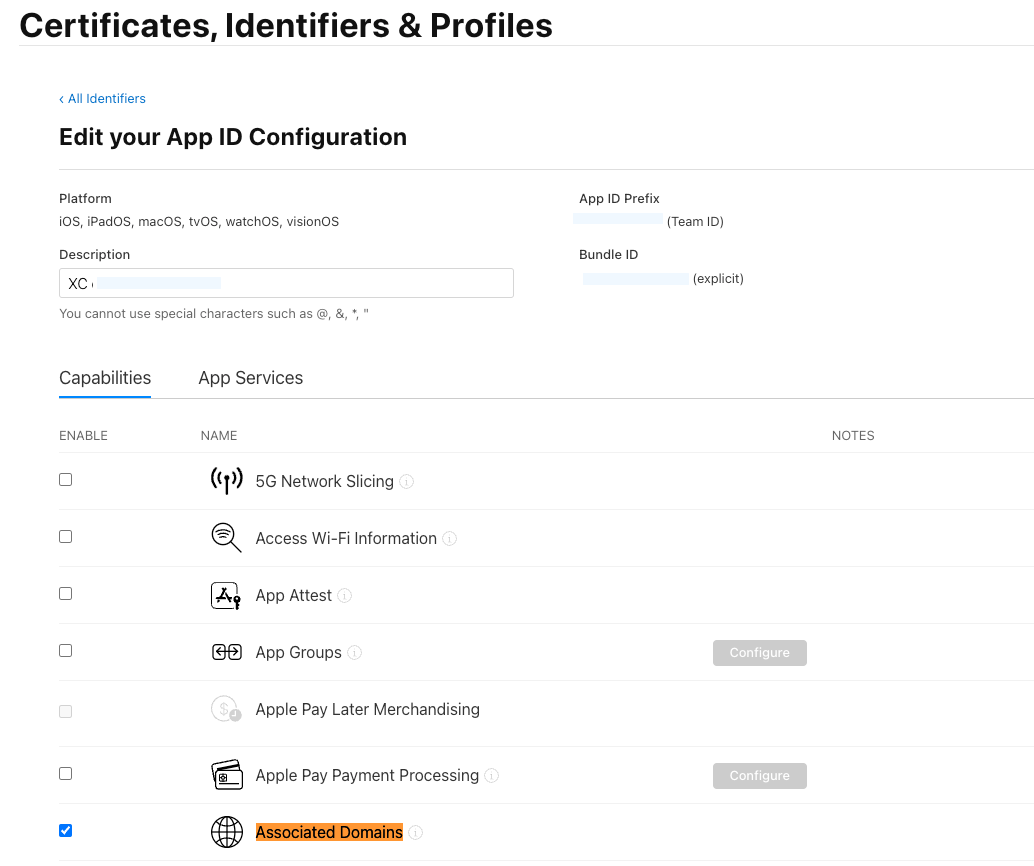Image resolution: width=1034 pixels, height=866 pixels.
Task: Click the platform list 'iOS, iPadOS, macOS...' text
Action: (199, 222)
